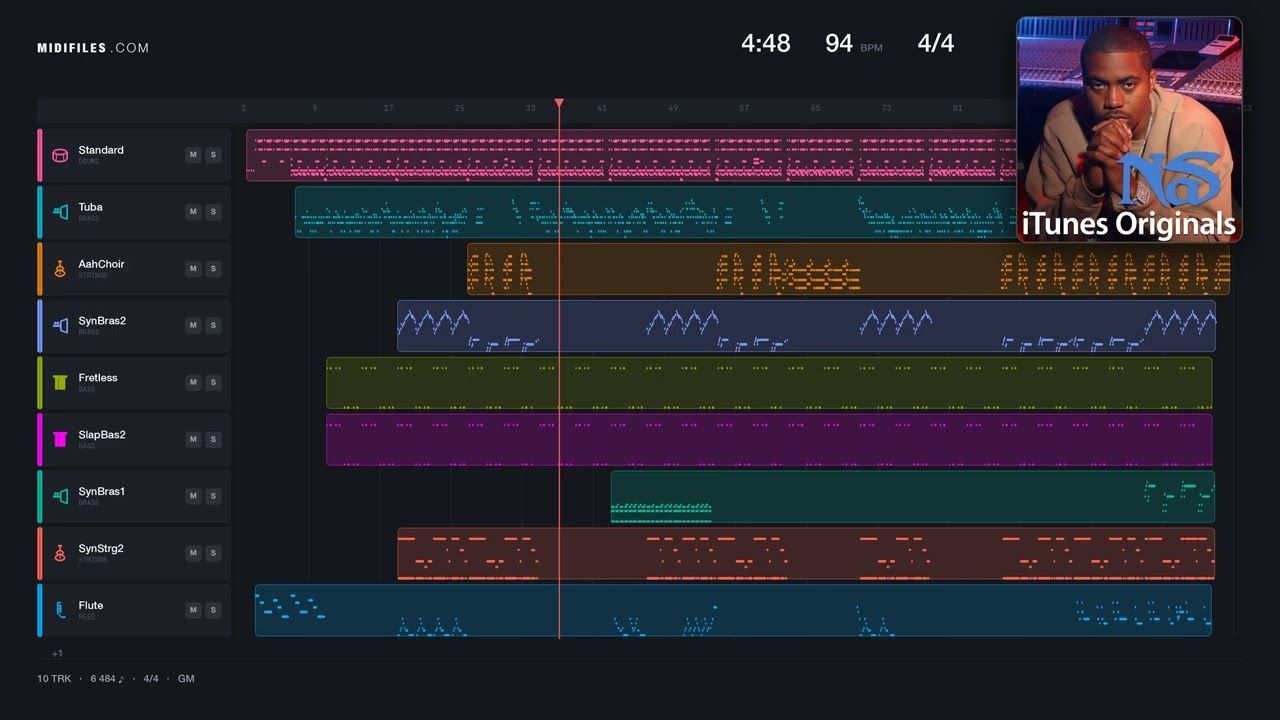Viewport: 1280px width, 720px height.
Task: Click the Standard track name
Action: tap(101, 150)
